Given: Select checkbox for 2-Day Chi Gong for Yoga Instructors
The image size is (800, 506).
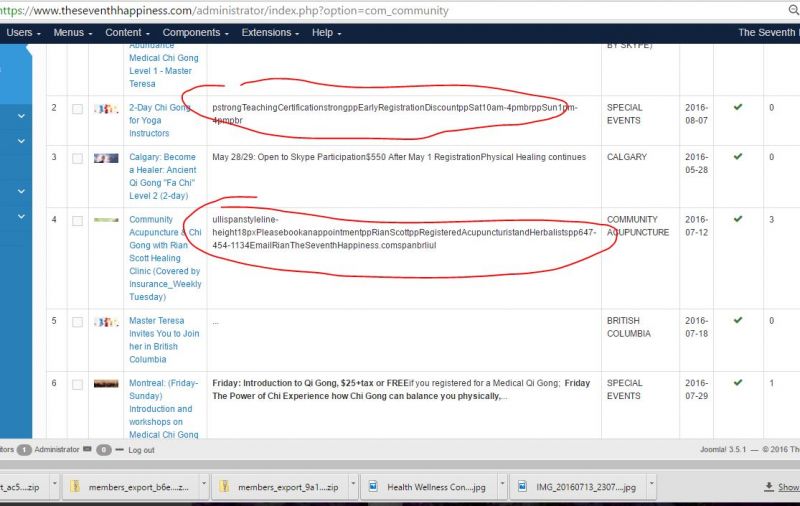Looking at the screenshot, I should click(77, 109).
